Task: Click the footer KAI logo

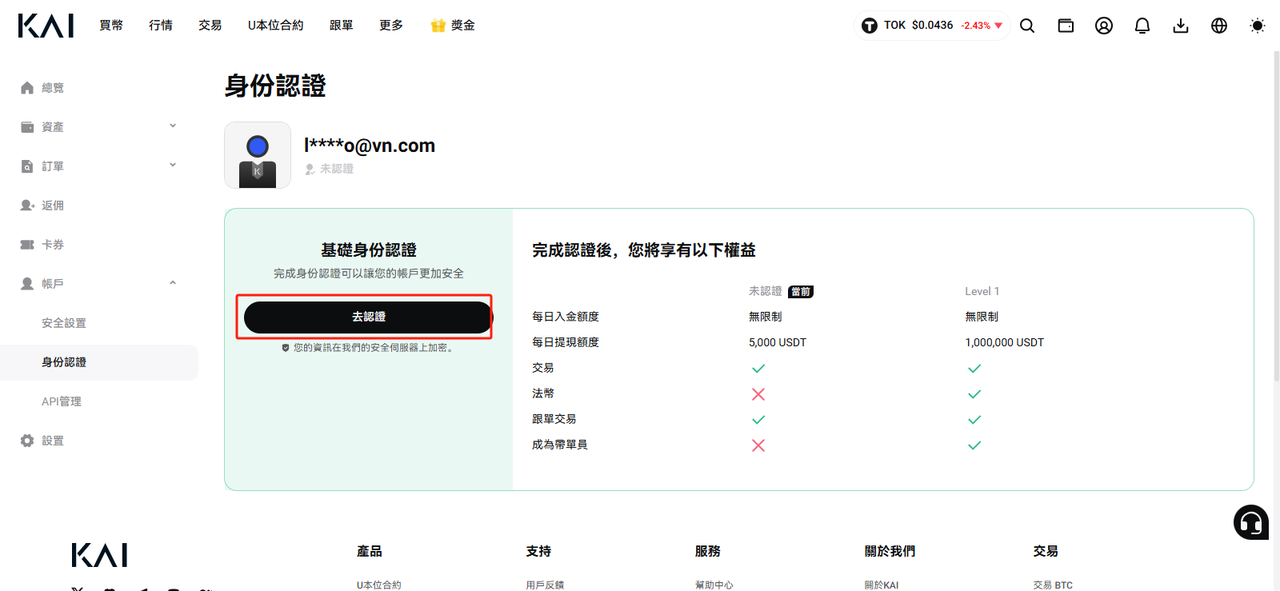Action: [99, 555]
